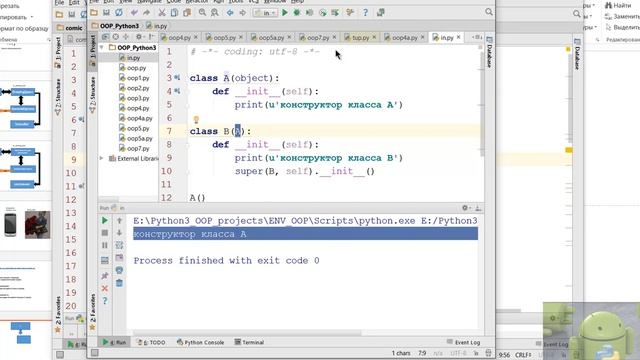Toggle Pin tab in the Run panel

104,276
